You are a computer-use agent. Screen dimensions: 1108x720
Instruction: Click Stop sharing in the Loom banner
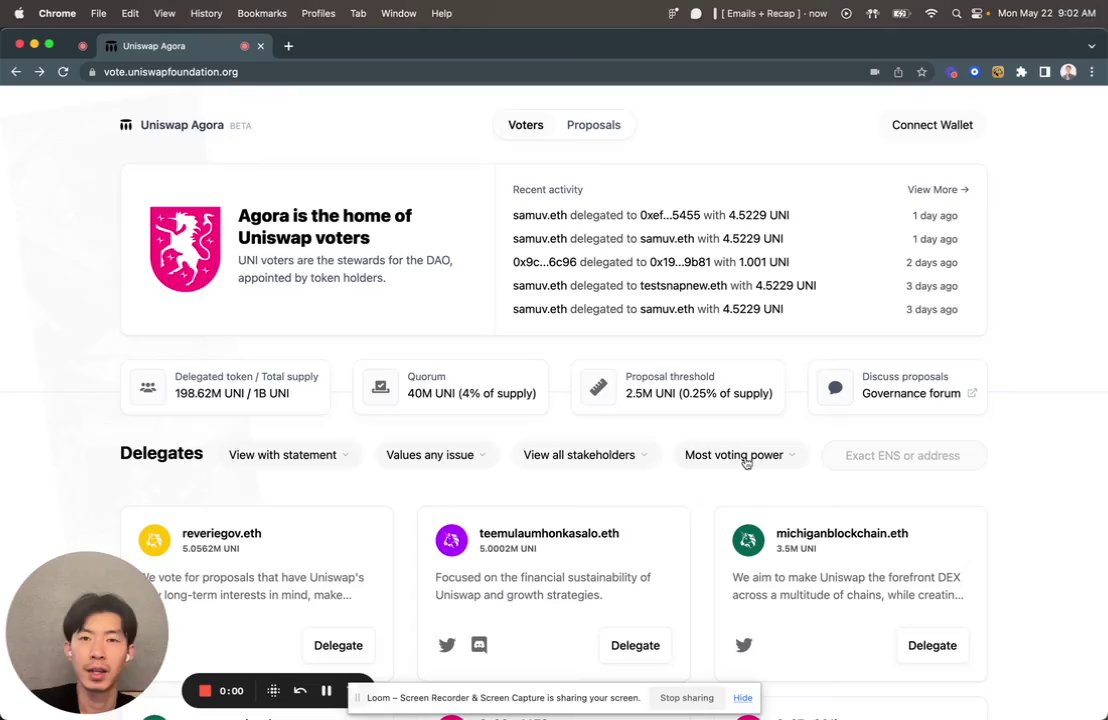(687, 698)
